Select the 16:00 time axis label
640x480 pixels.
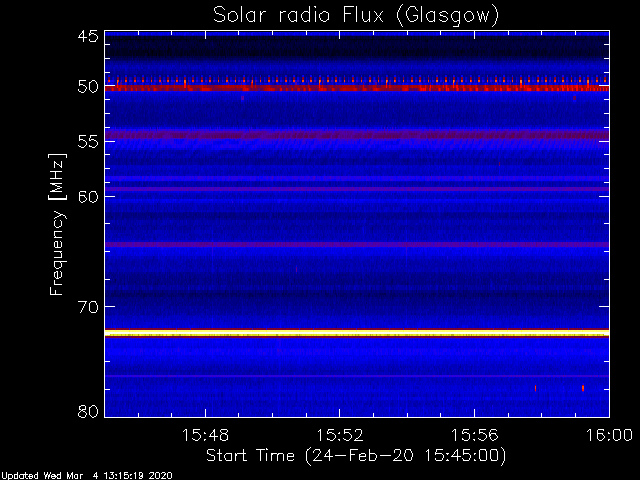(609, 435)
